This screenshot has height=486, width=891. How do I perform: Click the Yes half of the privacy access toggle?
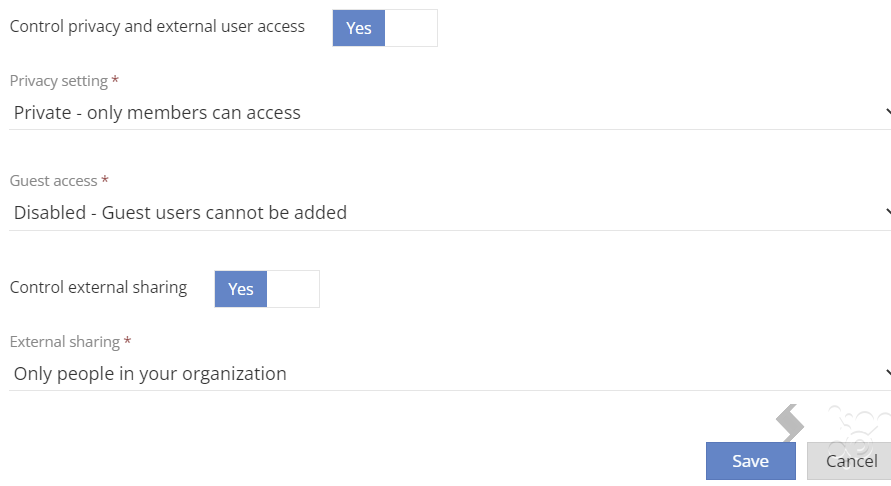[359, 28]
